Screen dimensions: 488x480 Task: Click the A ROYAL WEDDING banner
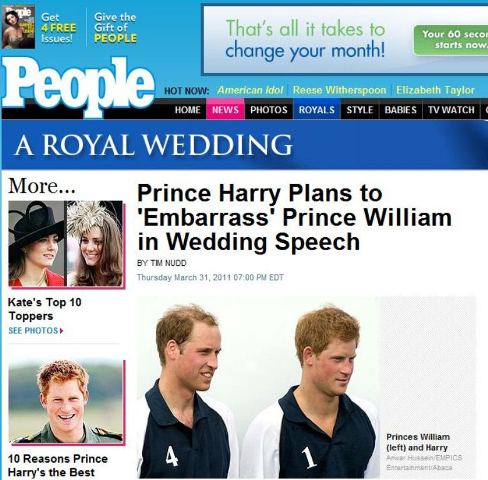click(245, 145)
